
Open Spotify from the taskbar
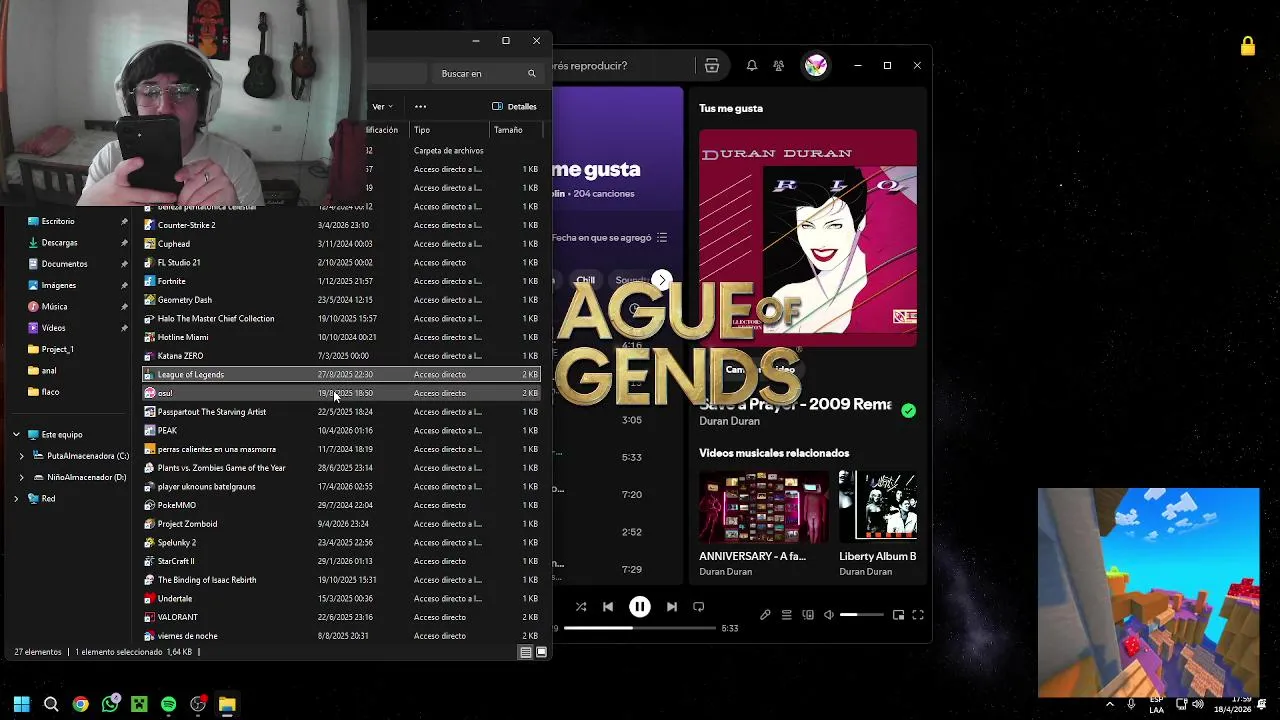168,704
